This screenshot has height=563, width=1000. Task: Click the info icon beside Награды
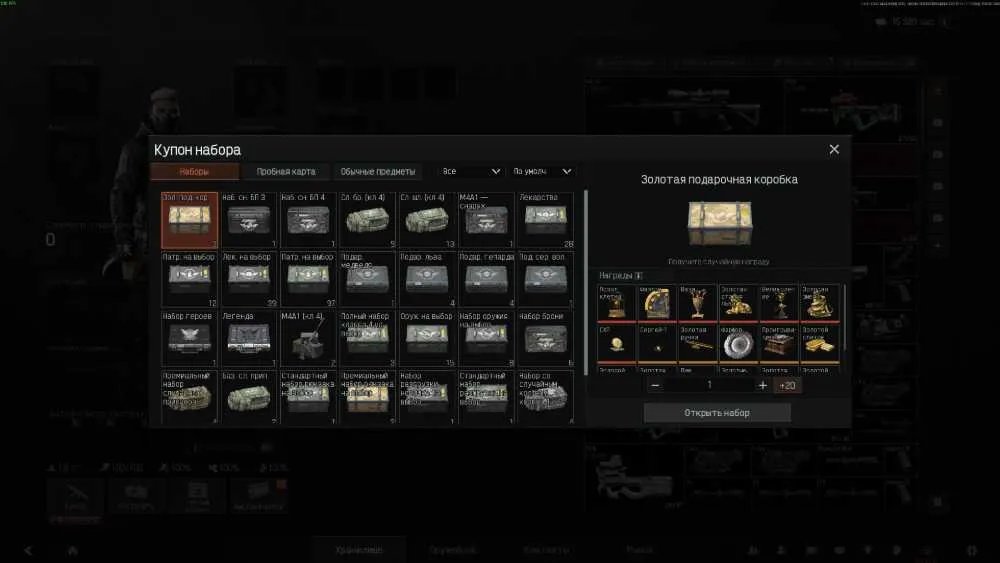(639, 275)
